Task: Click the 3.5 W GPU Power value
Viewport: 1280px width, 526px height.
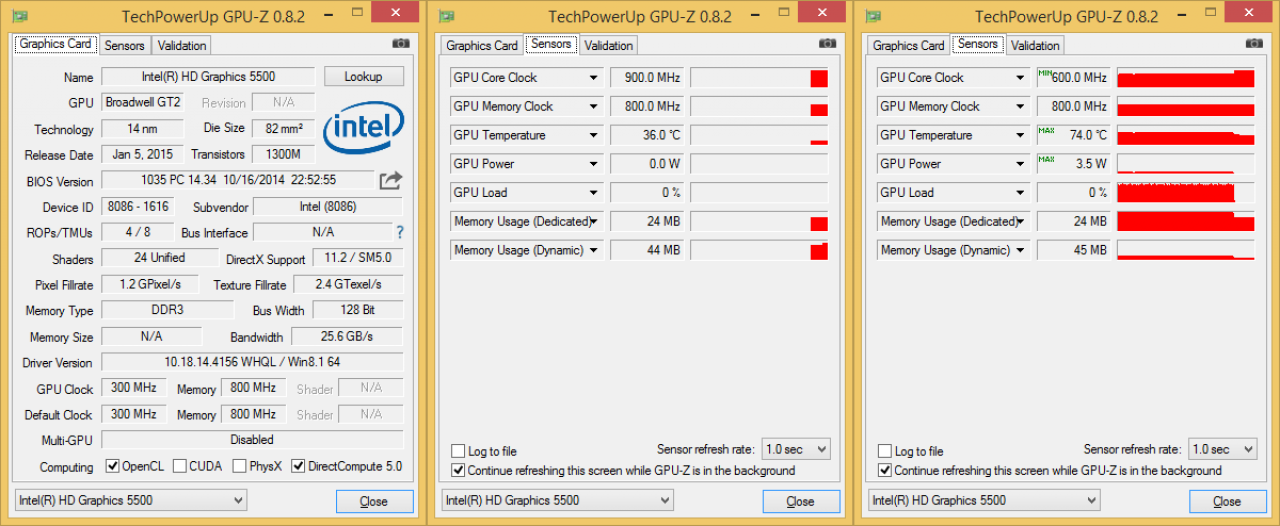Action: pyautogui.click(x=1073, y=164)
